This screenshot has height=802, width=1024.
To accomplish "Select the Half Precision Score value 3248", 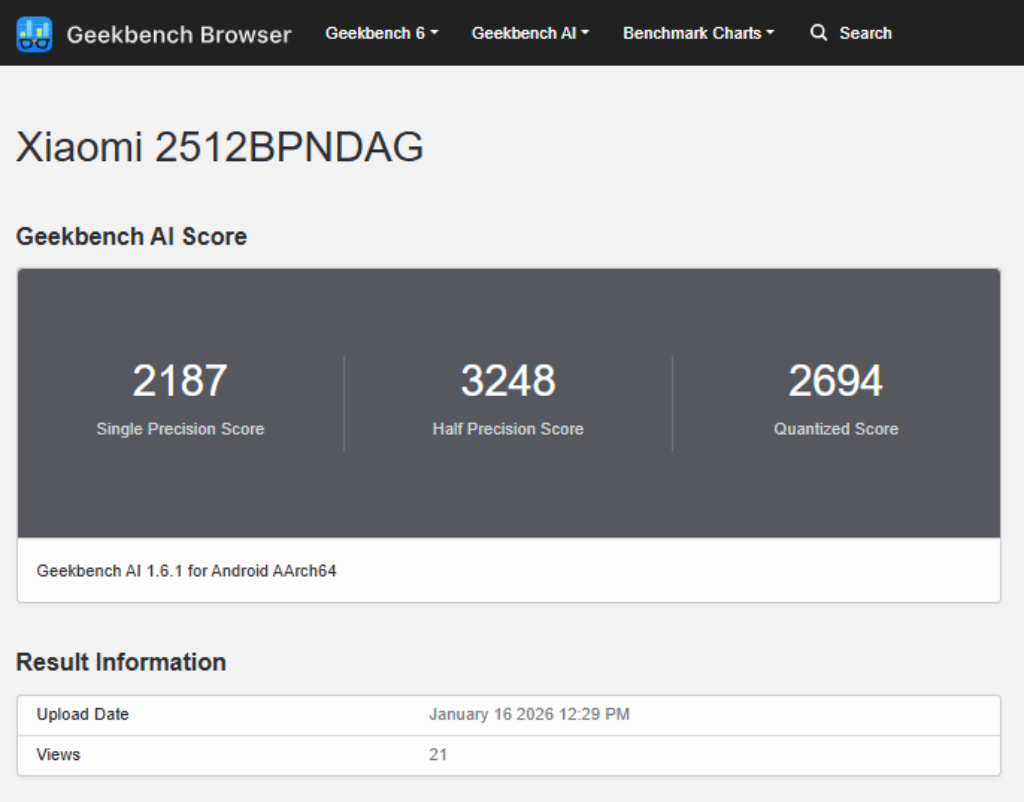I will 509,379.
